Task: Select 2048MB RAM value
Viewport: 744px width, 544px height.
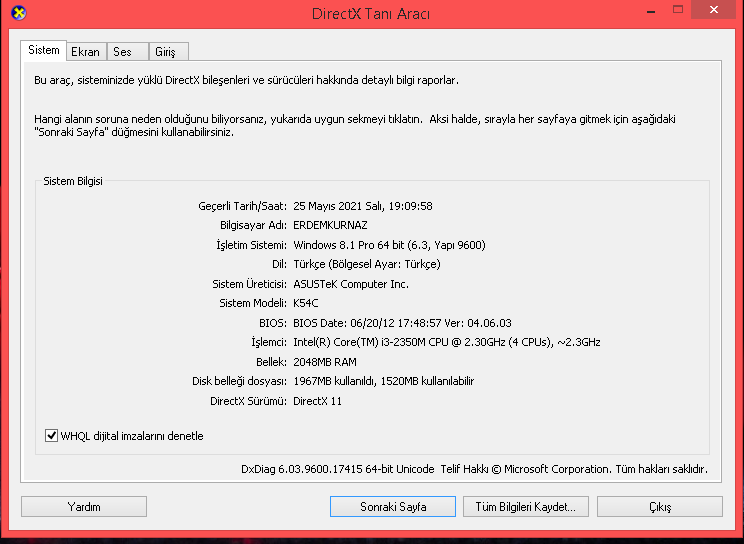Action: [325, 362]
